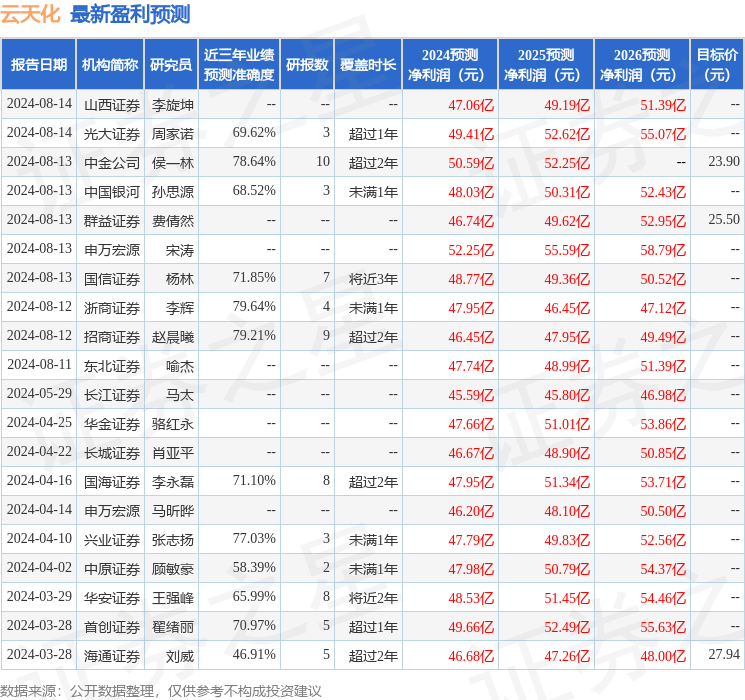Click the 最新盈利预测 heading
This screenshot has height=700, width=745.
[x=130, y=14]
